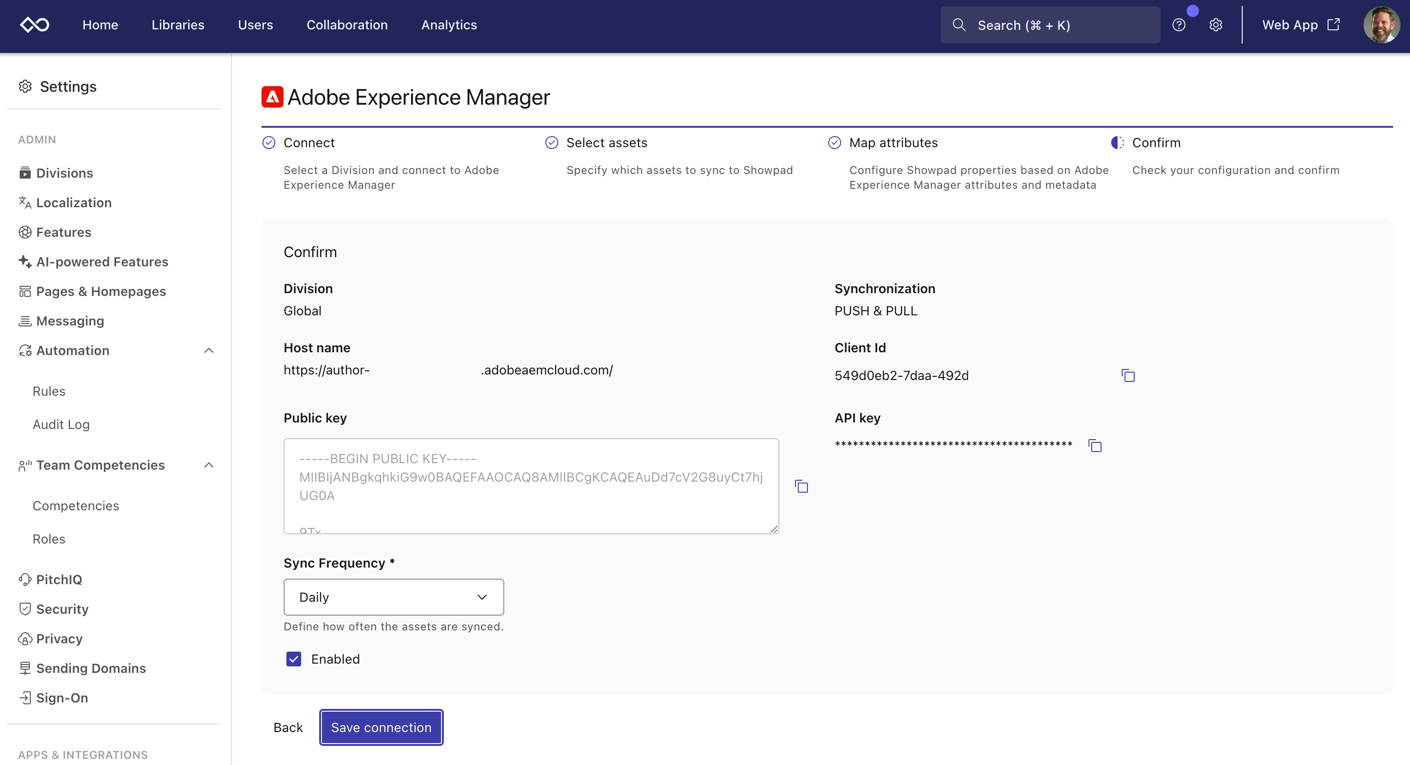The height and width of the screenshot is (765, 1410).
Task: Open the Libraries menu
Action: click(178, 25)
